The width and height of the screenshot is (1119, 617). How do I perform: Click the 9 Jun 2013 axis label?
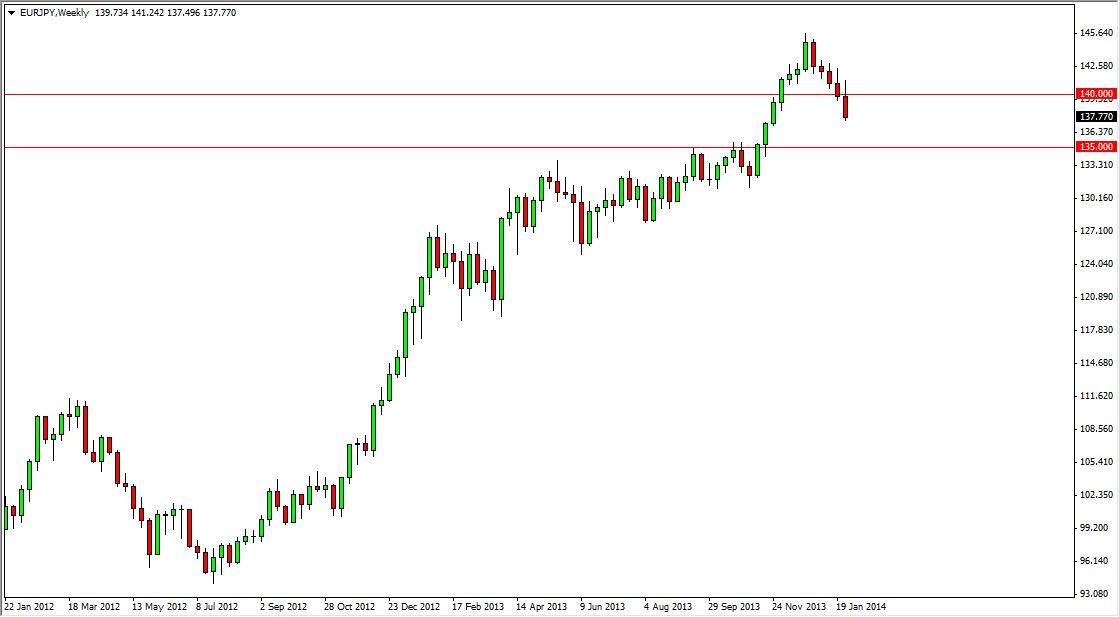click(601, 606)
